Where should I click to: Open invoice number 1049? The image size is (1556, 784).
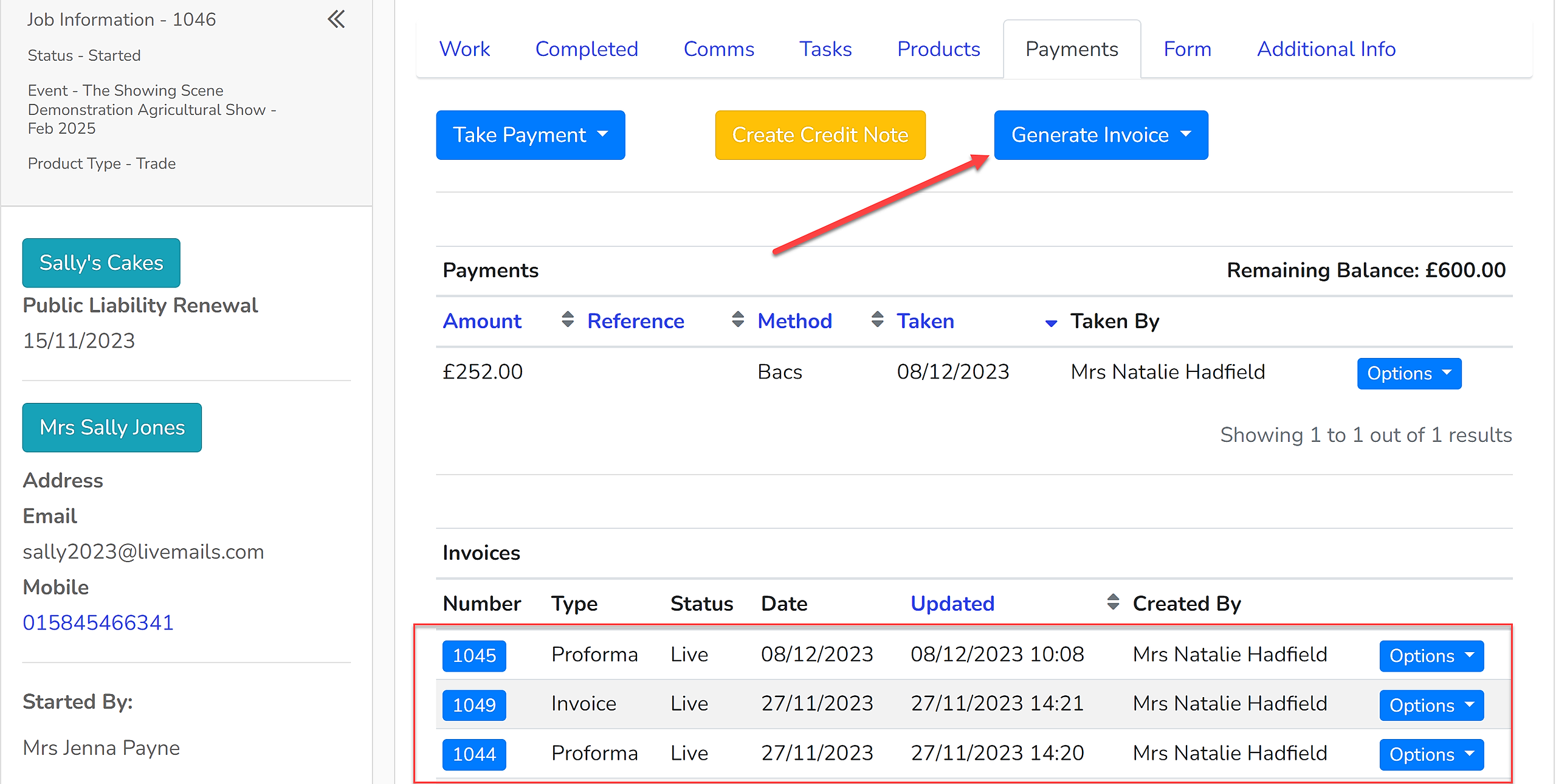point(474,705)
